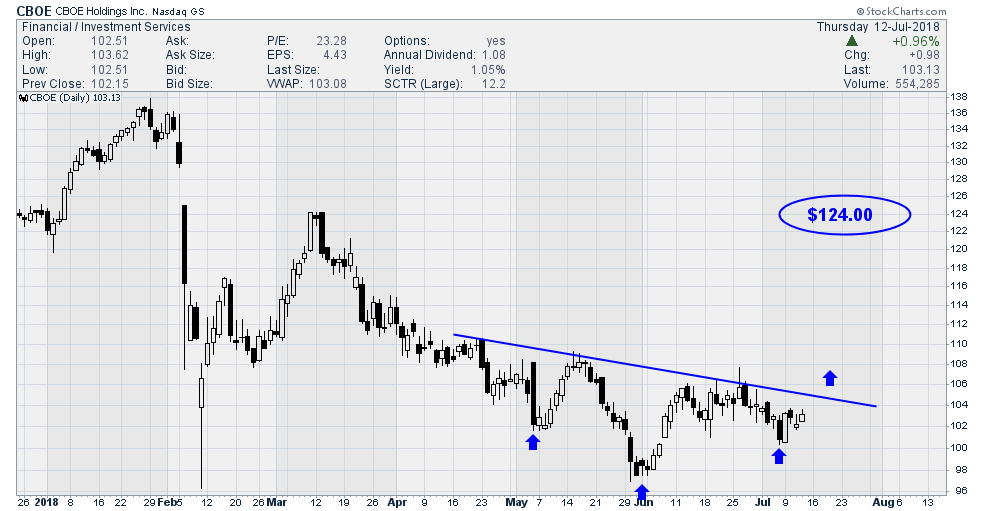This screenshot has height=511, width=990.
Task: Click the Aug month label on date axis
Action: (x=884, y=503)
